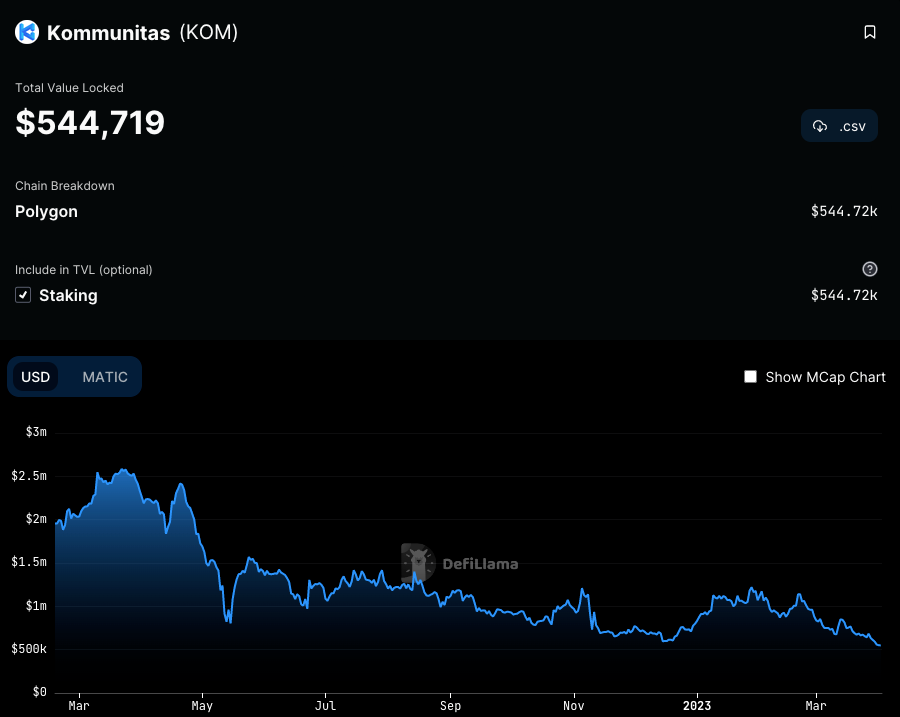Click the Kommunitas logo icon
The width and height of the screenshot is (900, 717).
(27, 32)
